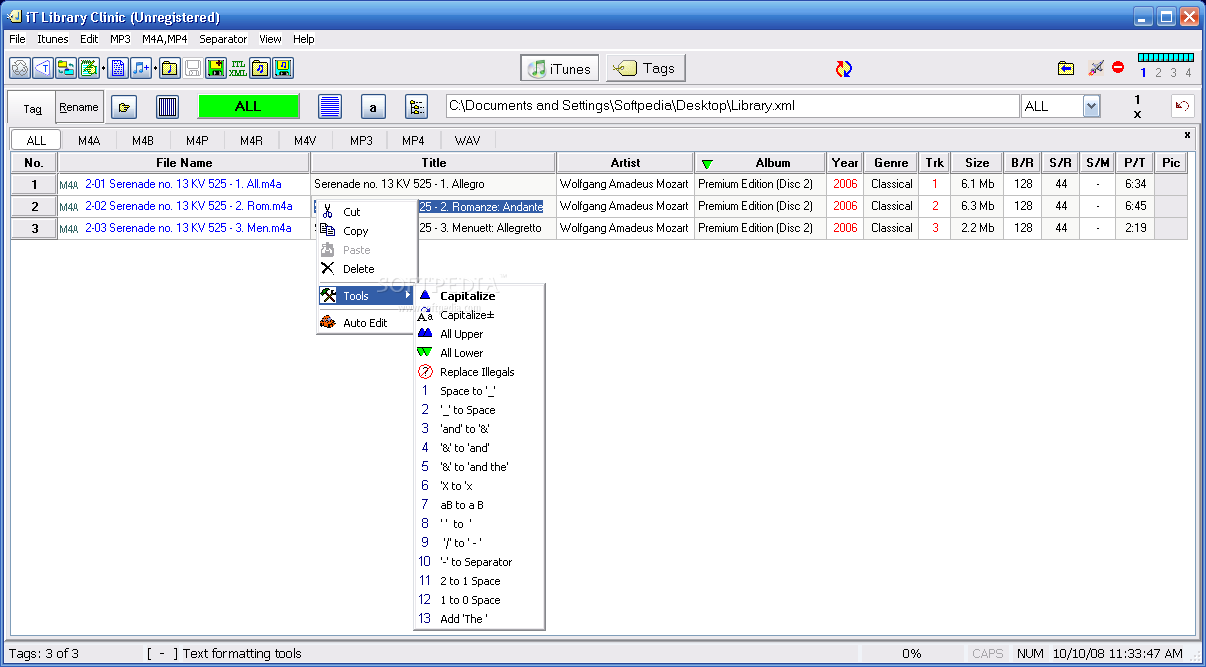Click the undo arrow button at far right
The image size is (1206, 667).
click(1183, 106)
